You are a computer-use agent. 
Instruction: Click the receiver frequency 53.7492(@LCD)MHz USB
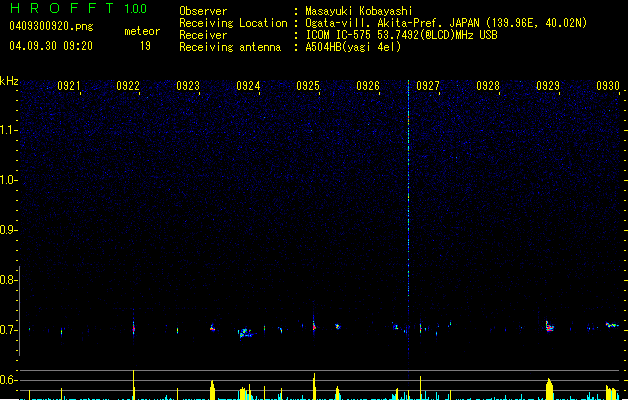pos(437,35)
